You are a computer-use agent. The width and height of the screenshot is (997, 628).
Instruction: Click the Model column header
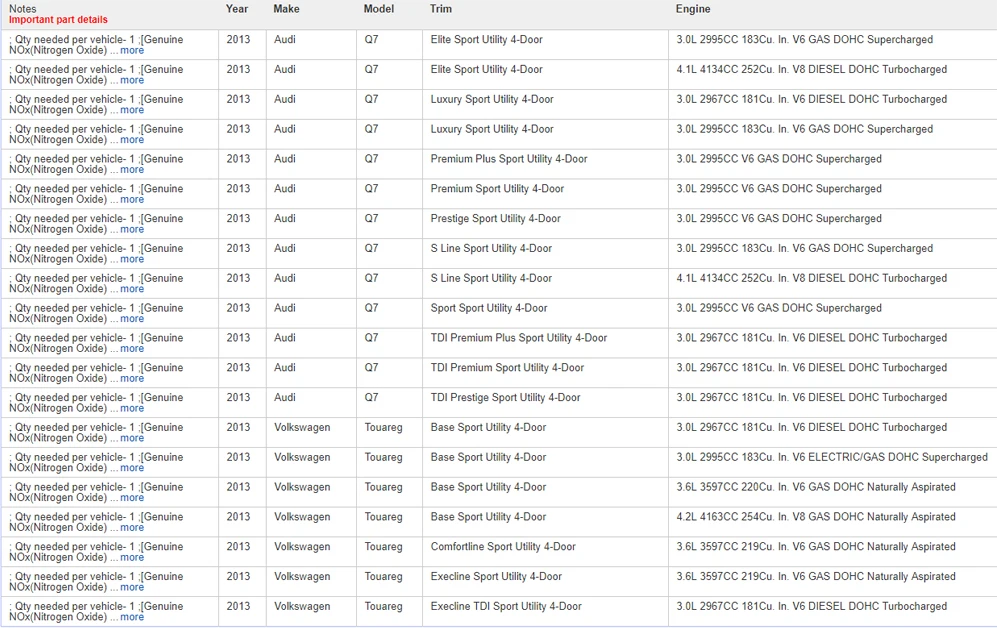pos(379,9)
